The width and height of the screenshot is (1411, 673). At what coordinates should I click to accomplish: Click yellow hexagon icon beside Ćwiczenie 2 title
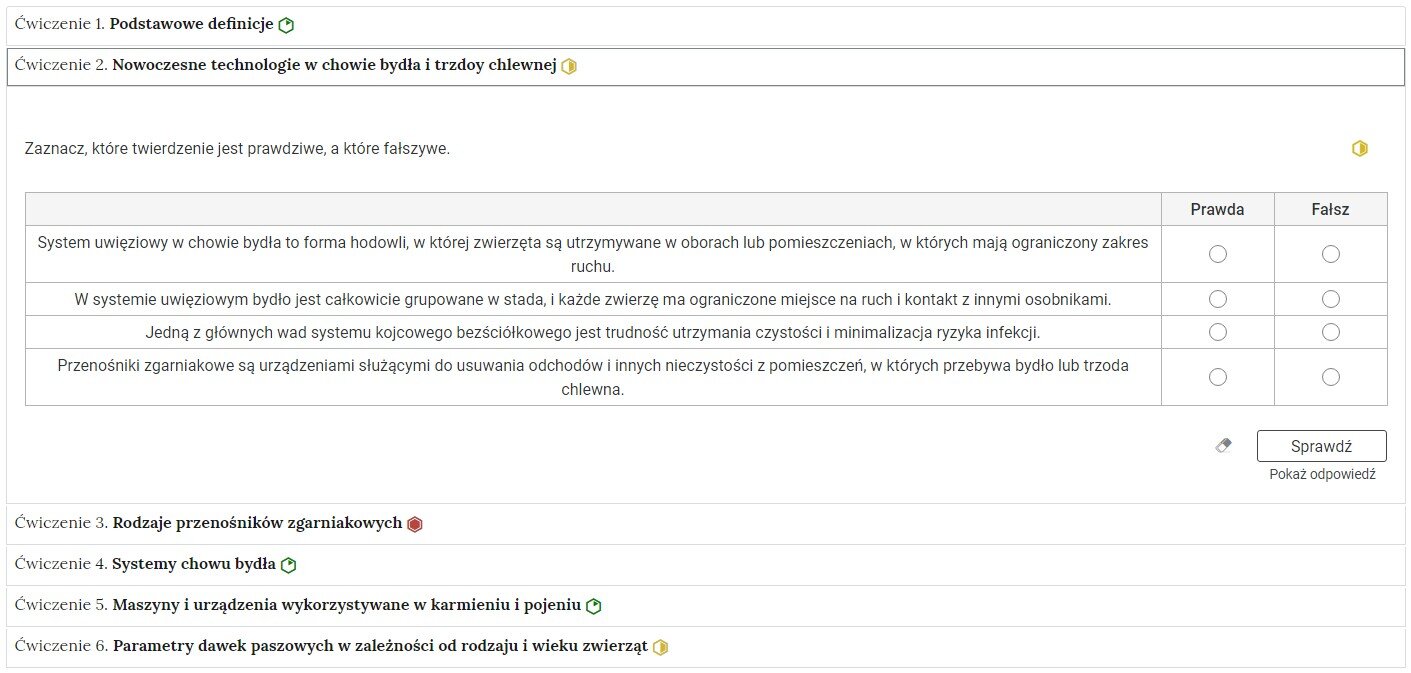pyautogui.click(x=569, y=67)
